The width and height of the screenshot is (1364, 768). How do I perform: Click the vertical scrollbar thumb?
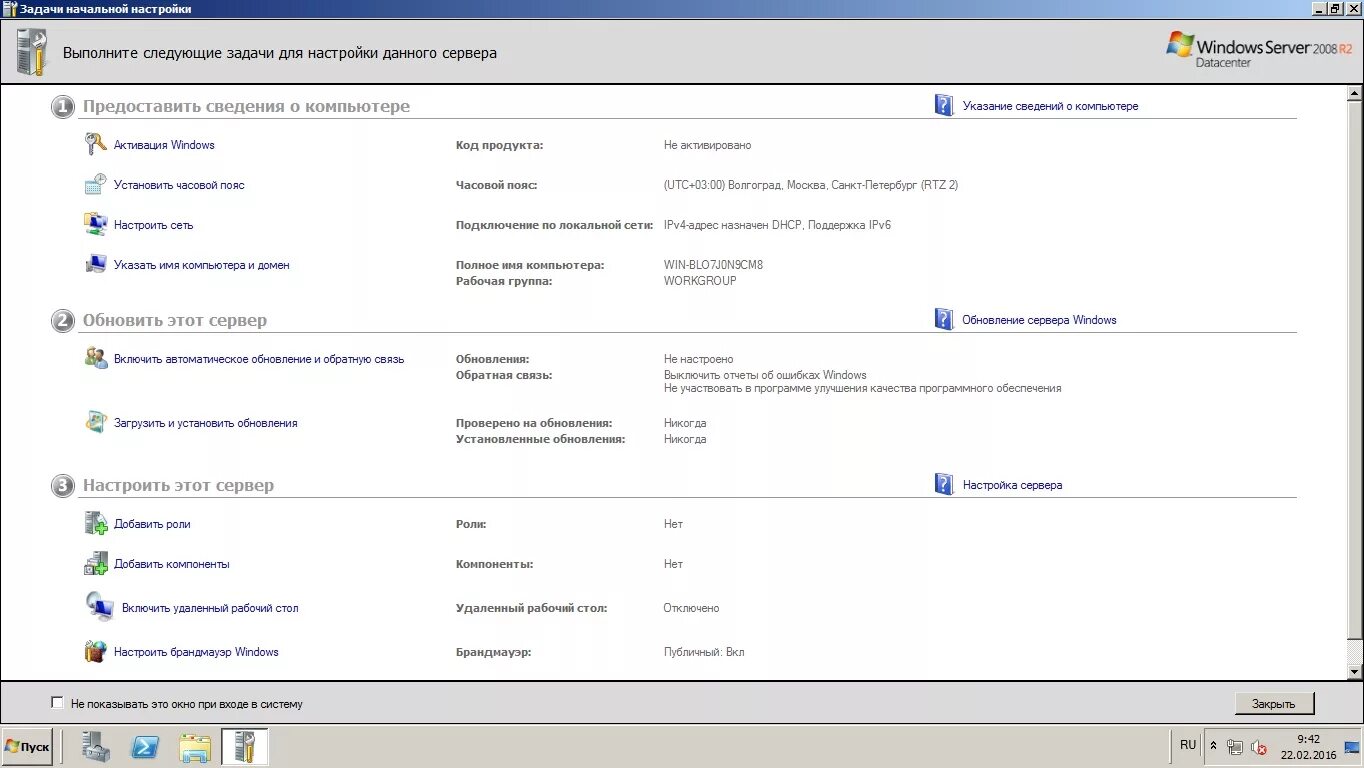[1355, 370]
